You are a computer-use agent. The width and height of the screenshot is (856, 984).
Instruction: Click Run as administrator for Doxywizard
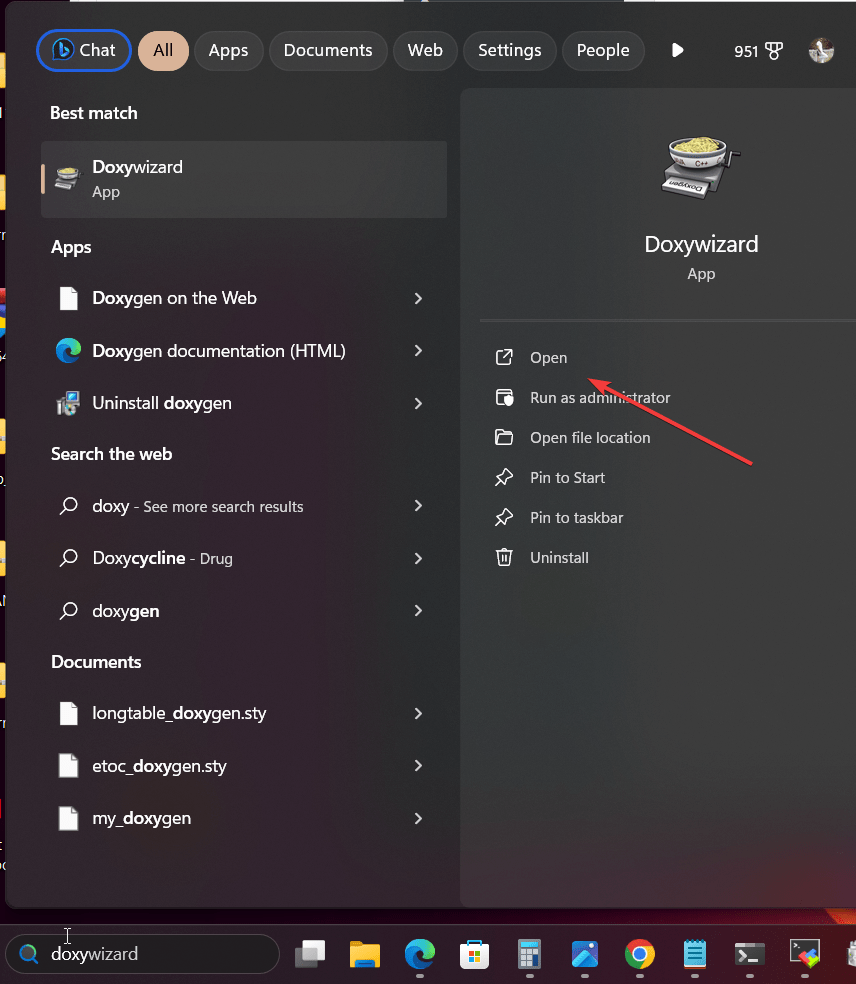(600, 397)
